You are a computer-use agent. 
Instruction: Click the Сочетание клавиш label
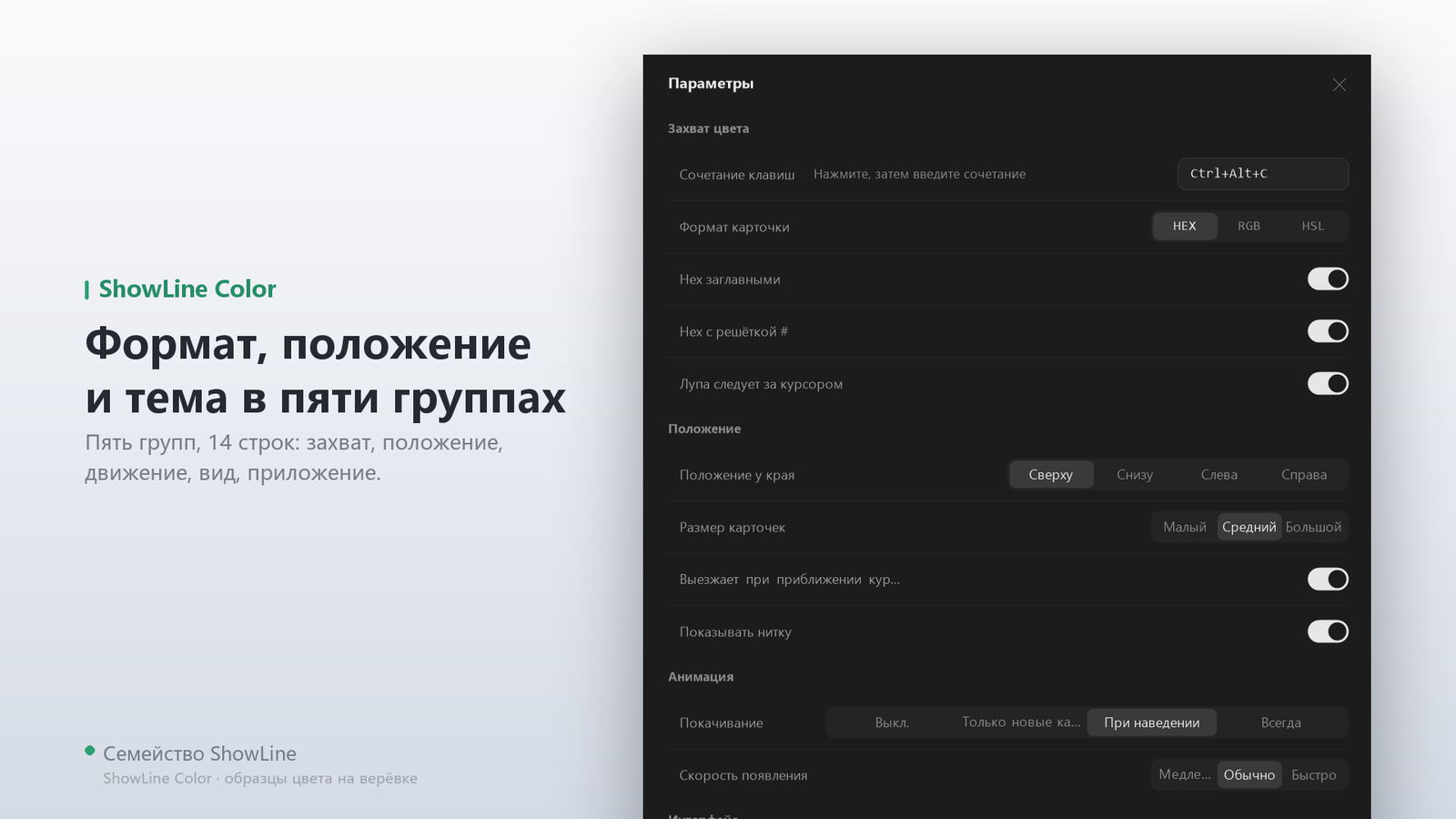coord(737,175)
